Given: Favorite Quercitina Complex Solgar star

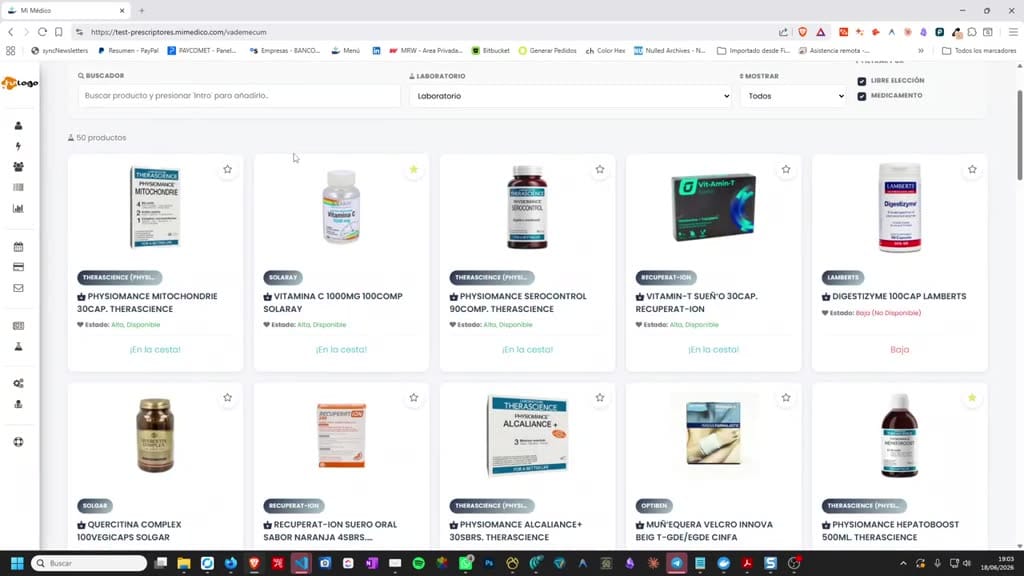Looking at the screenshot, I should coord(227,397).
